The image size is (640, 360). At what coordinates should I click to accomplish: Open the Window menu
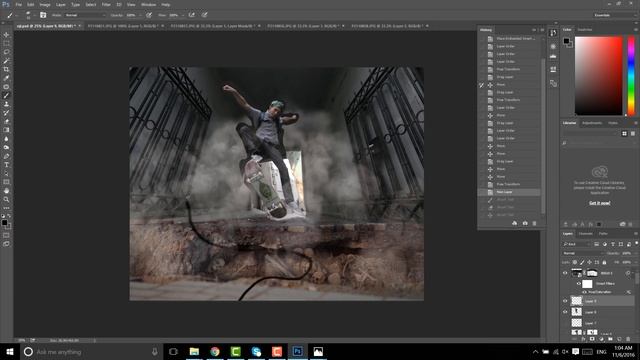point(148,4)
